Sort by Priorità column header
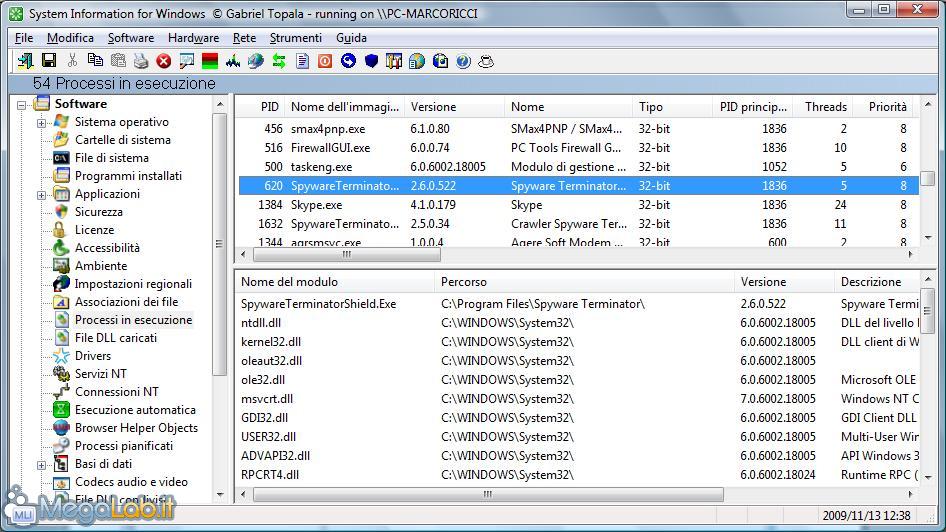The height and width of the screenshot is (532, 946). (885, 107)
